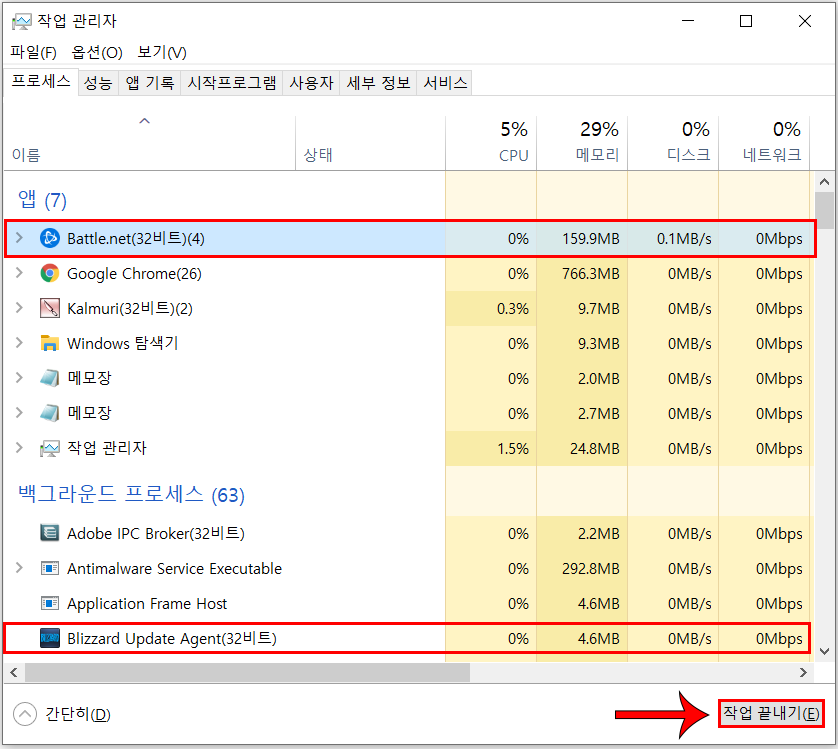Click the vertical scrollbar up arrow
Screen dimensions: 838x749
click(x=824, y=182)
